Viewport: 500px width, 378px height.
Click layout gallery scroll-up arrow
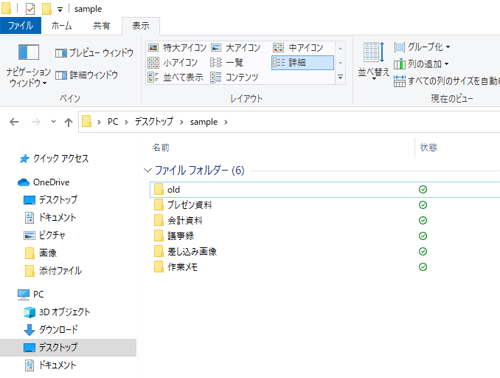[340, 49]
